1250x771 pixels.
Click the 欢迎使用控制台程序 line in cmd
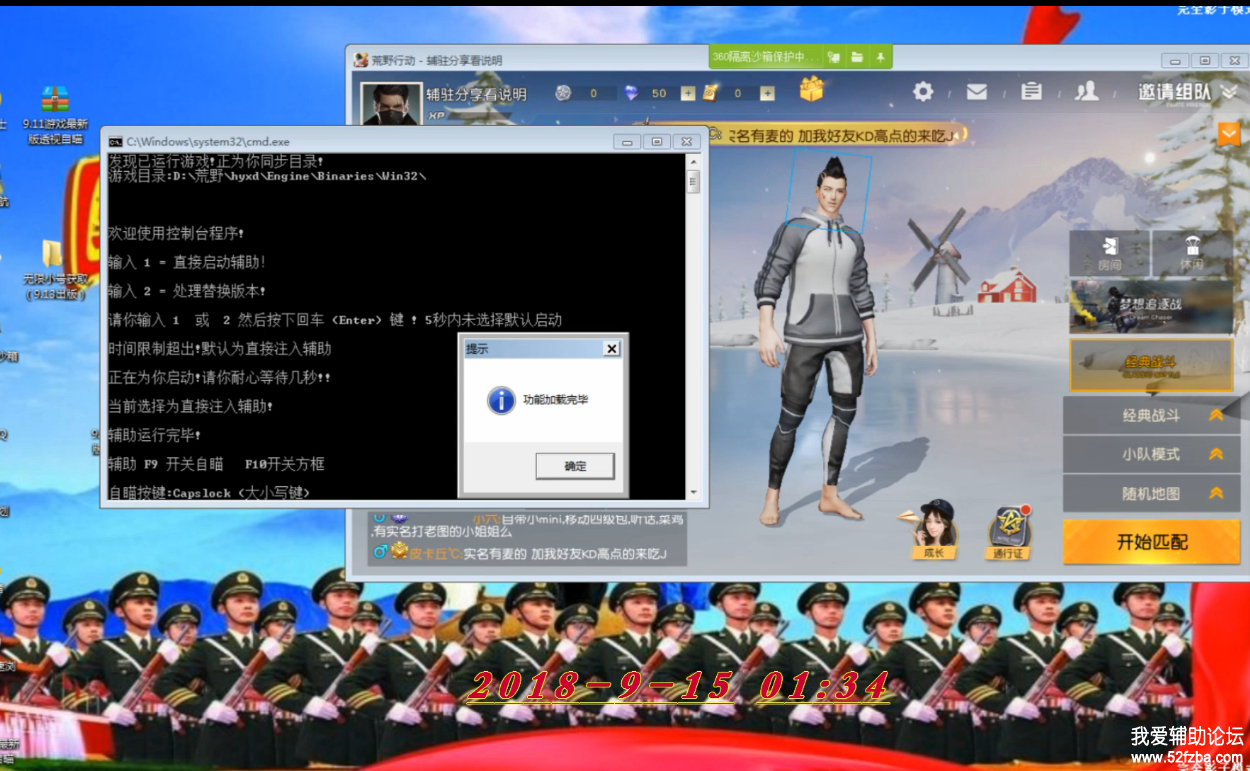(177, 233)
